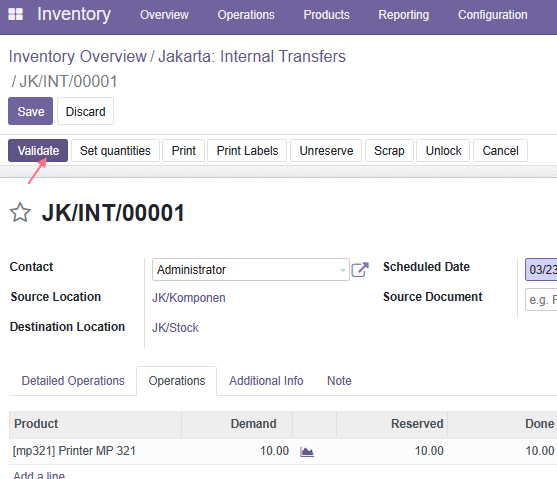
Task: Unreserve the transfer quantities
Action: click(326, 151)
